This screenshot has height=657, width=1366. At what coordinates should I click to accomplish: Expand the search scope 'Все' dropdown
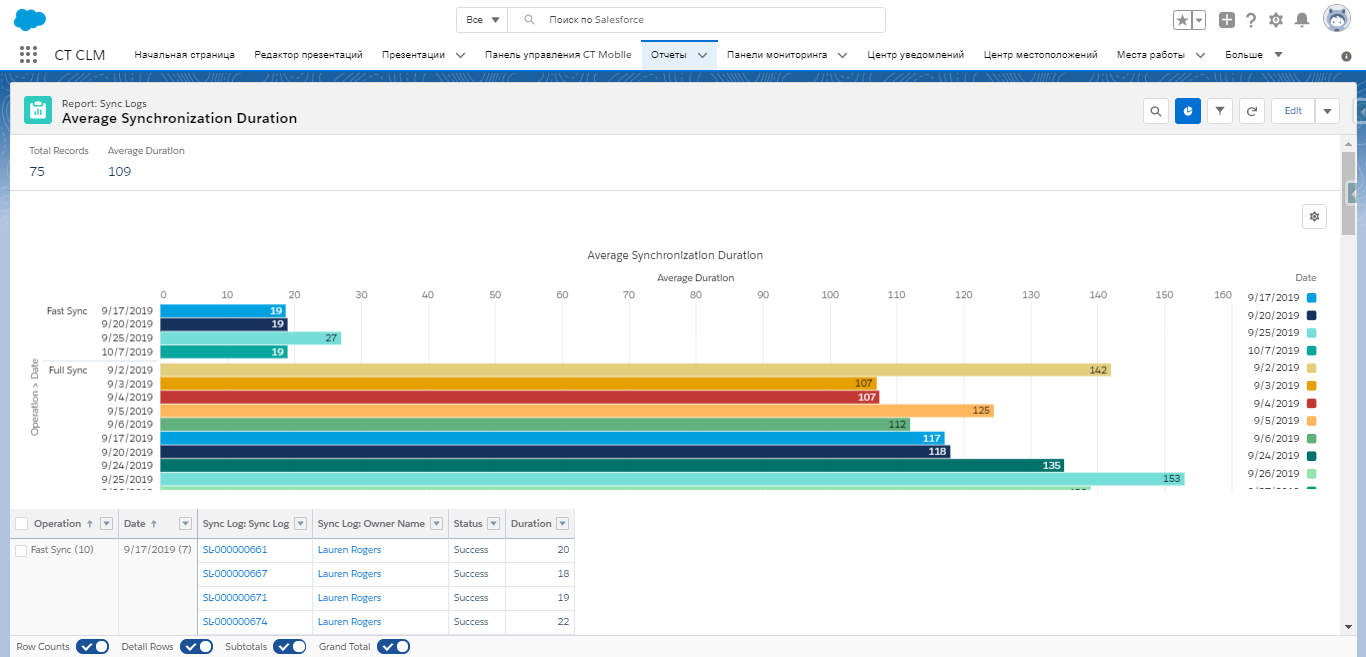(482, 20)
